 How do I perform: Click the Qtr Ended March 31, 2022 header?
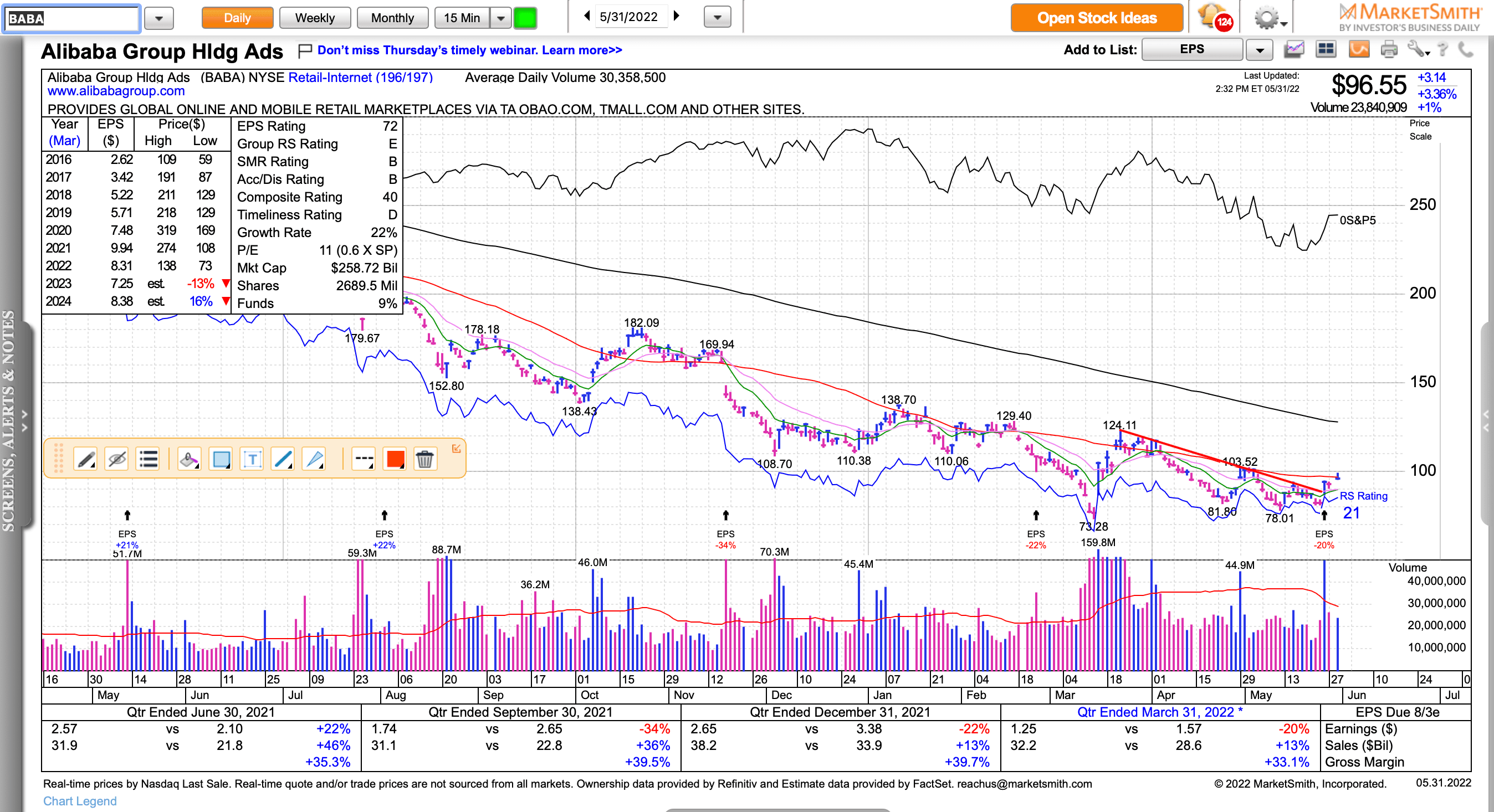tap(1160, 712)
